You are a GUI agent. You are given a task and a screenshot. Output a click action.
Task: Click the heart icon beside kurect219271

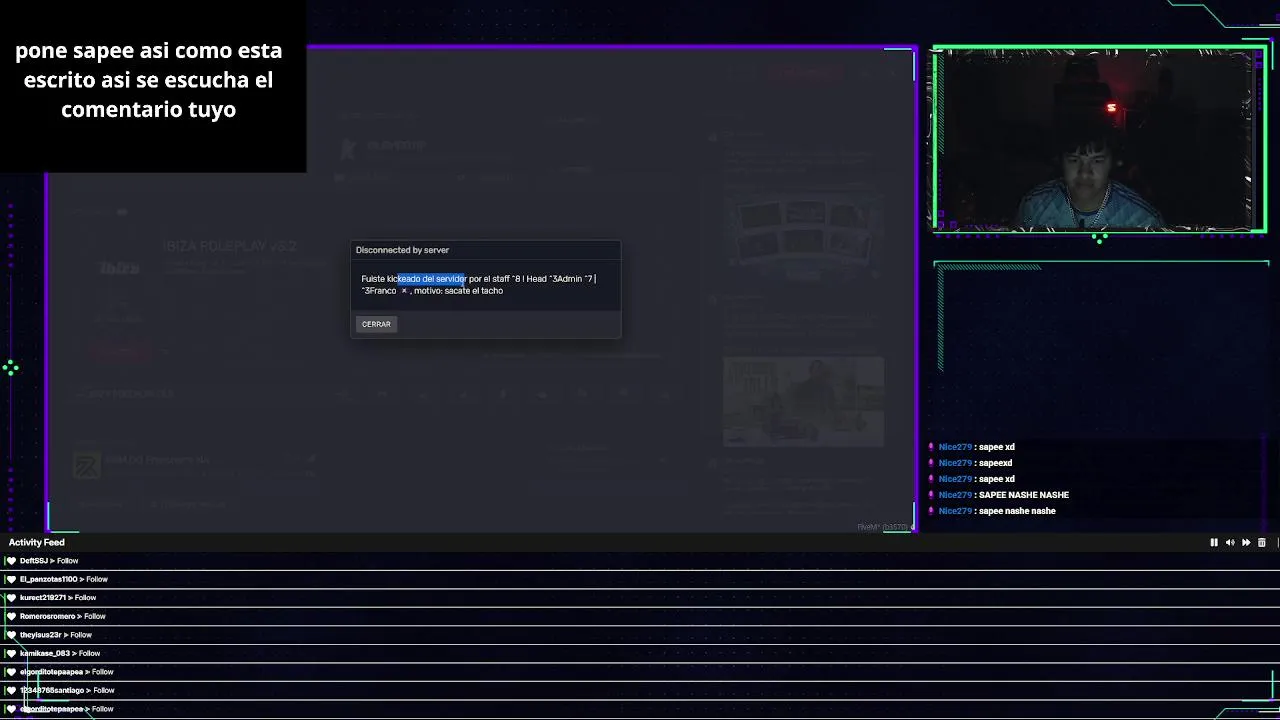coord(11,598)
